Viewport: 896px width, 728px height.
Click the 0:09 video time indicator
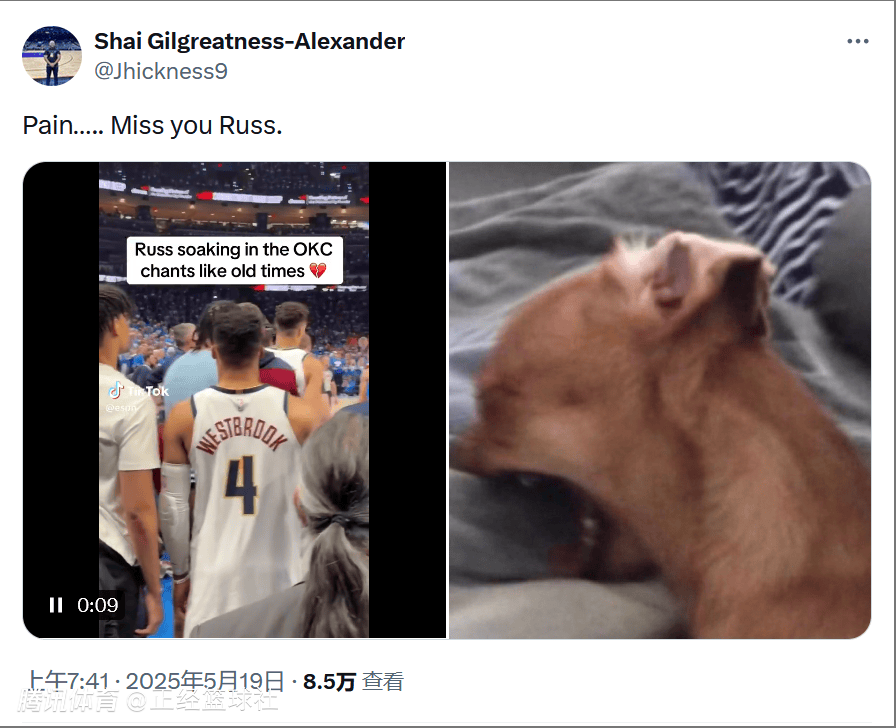98,605
